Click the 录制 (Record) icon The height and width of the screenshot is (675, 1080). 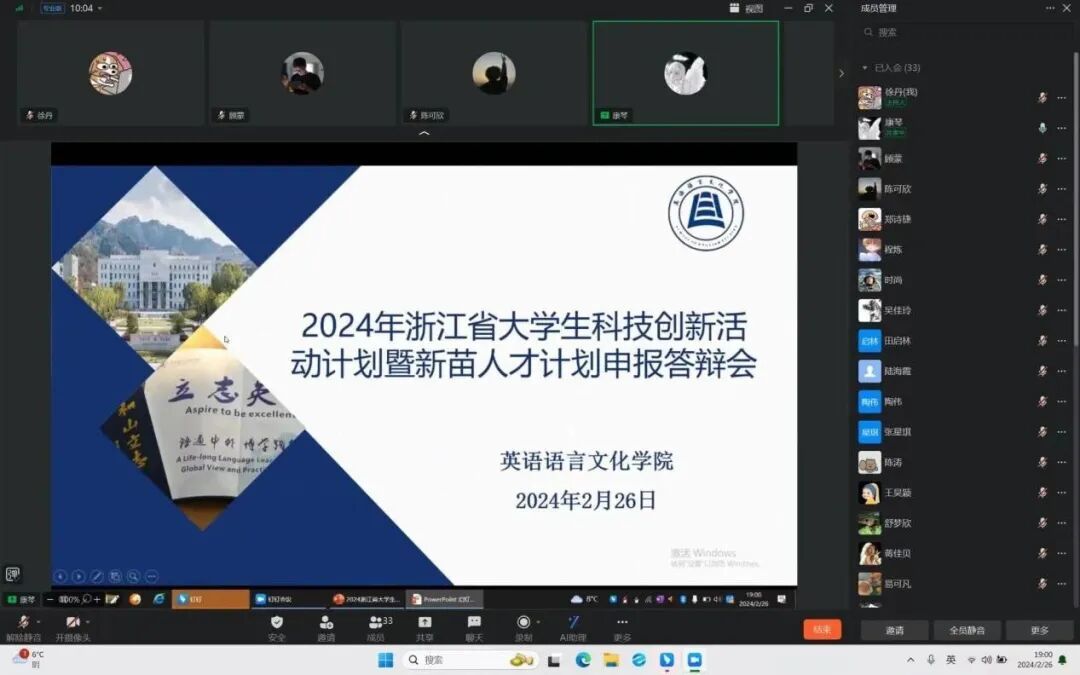click(523, 622)
